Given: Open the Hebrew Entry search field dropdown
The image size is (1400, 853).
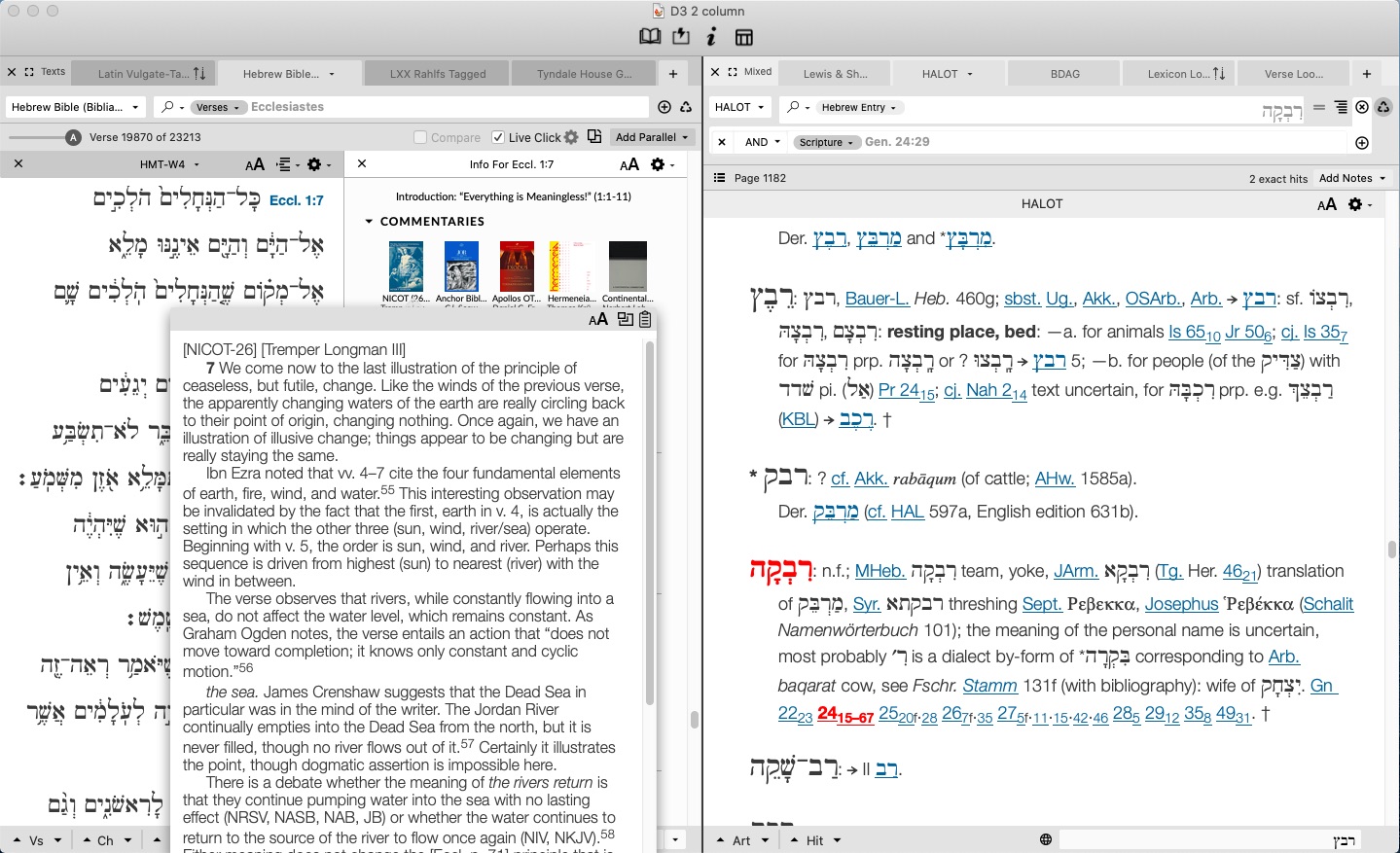Looking at the screenshot, I should click(x=857, y=107).
